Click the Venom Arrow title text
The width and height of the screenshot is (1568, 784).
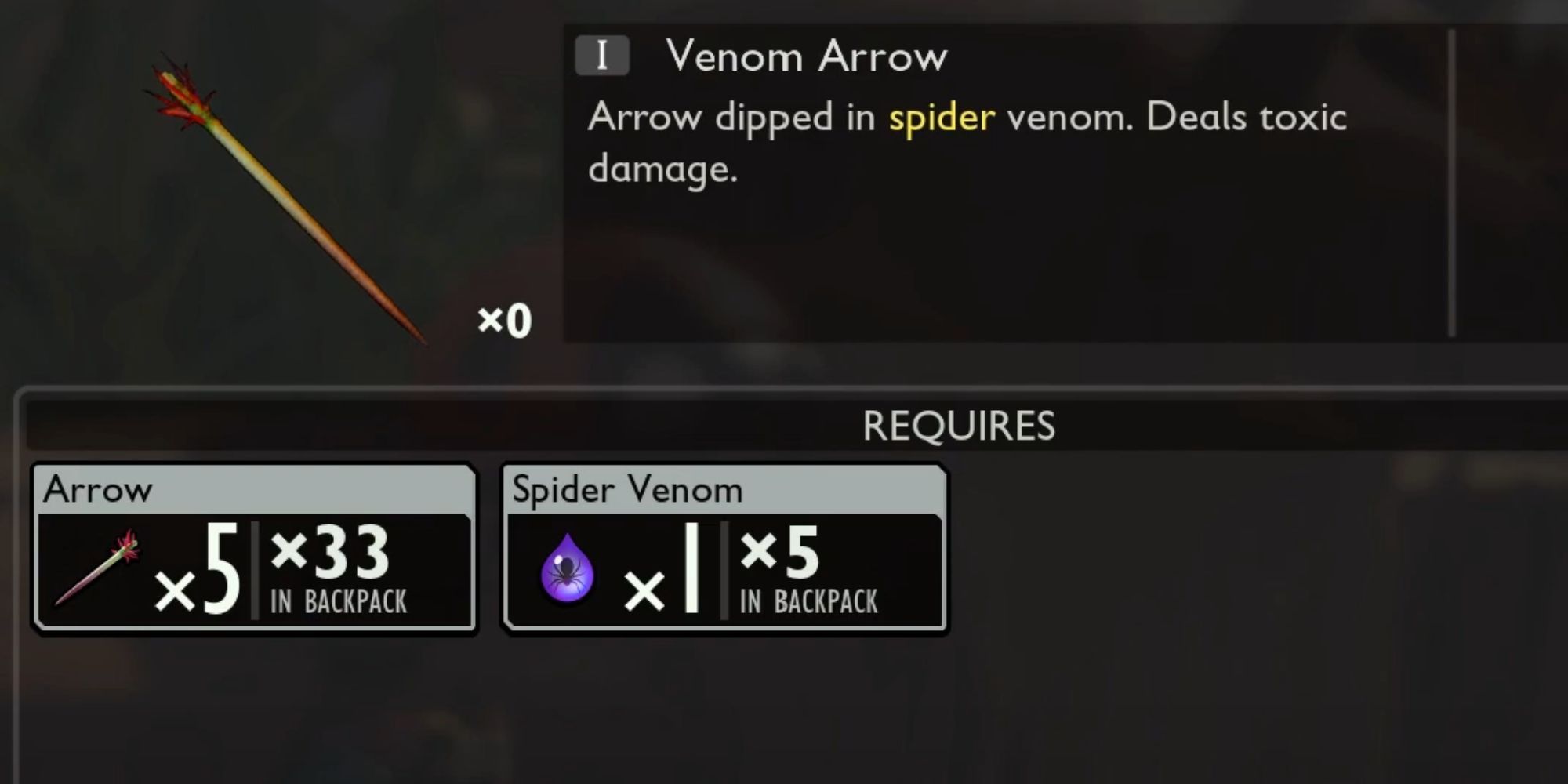(807, 56)
